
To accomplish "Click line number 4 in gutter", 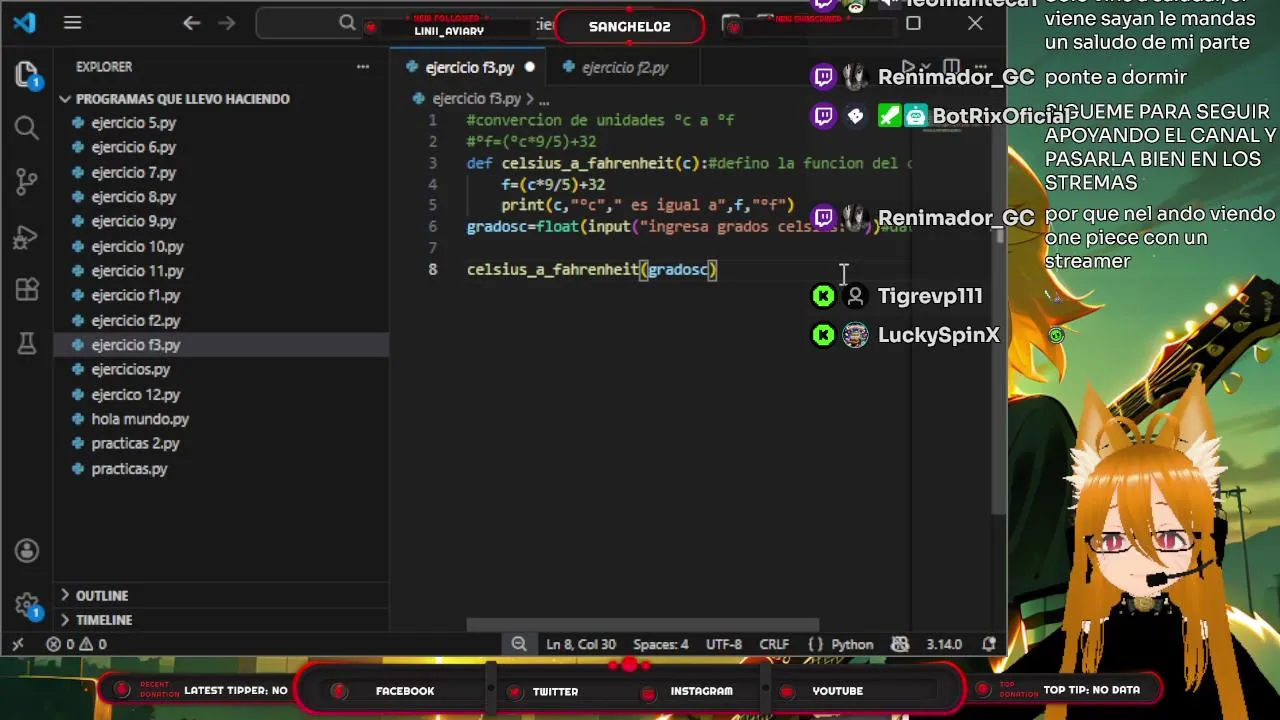I will (432, 184).
